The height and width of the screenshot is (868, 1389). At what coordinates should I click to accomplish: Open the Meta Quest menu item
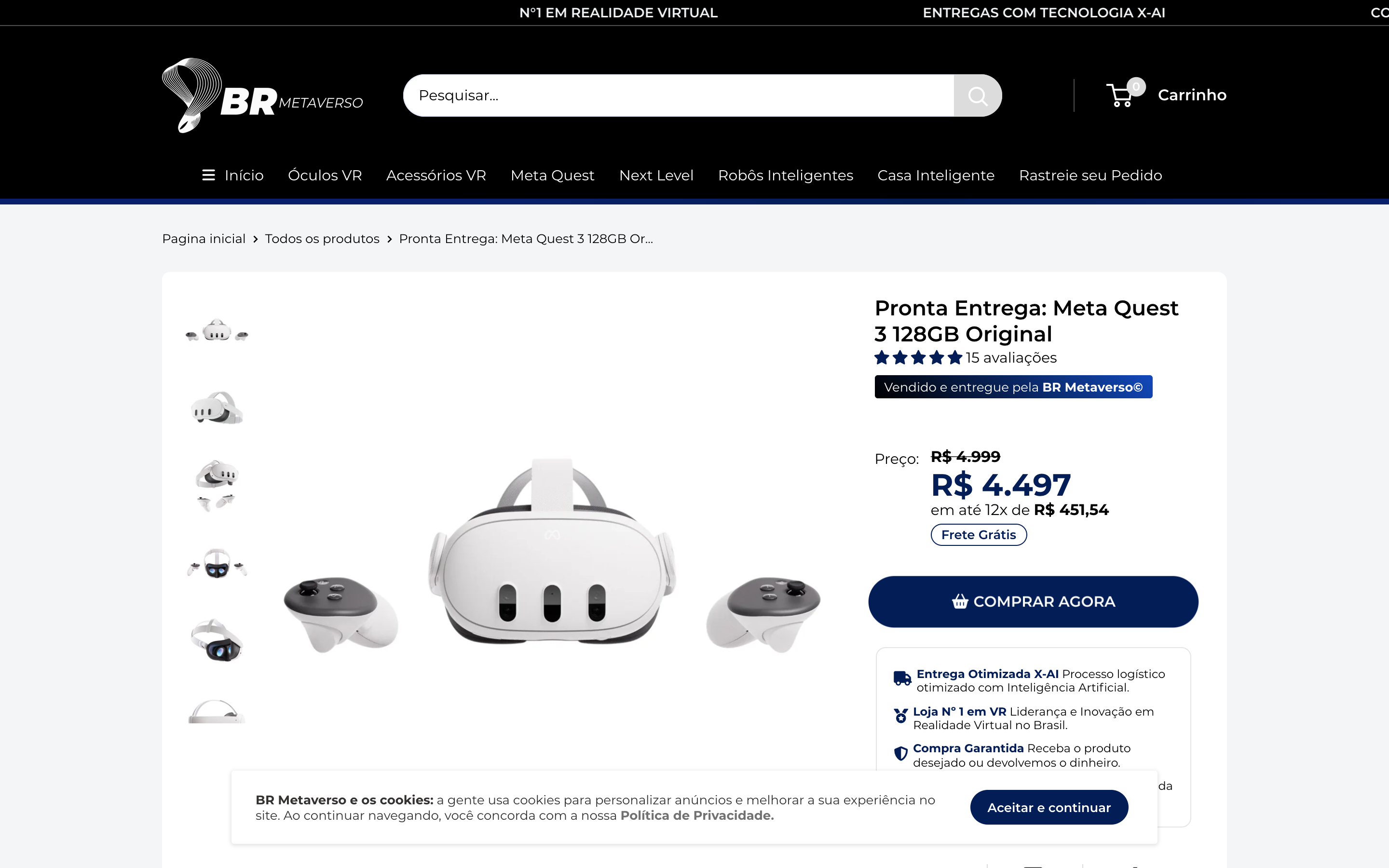coord(552,175)
